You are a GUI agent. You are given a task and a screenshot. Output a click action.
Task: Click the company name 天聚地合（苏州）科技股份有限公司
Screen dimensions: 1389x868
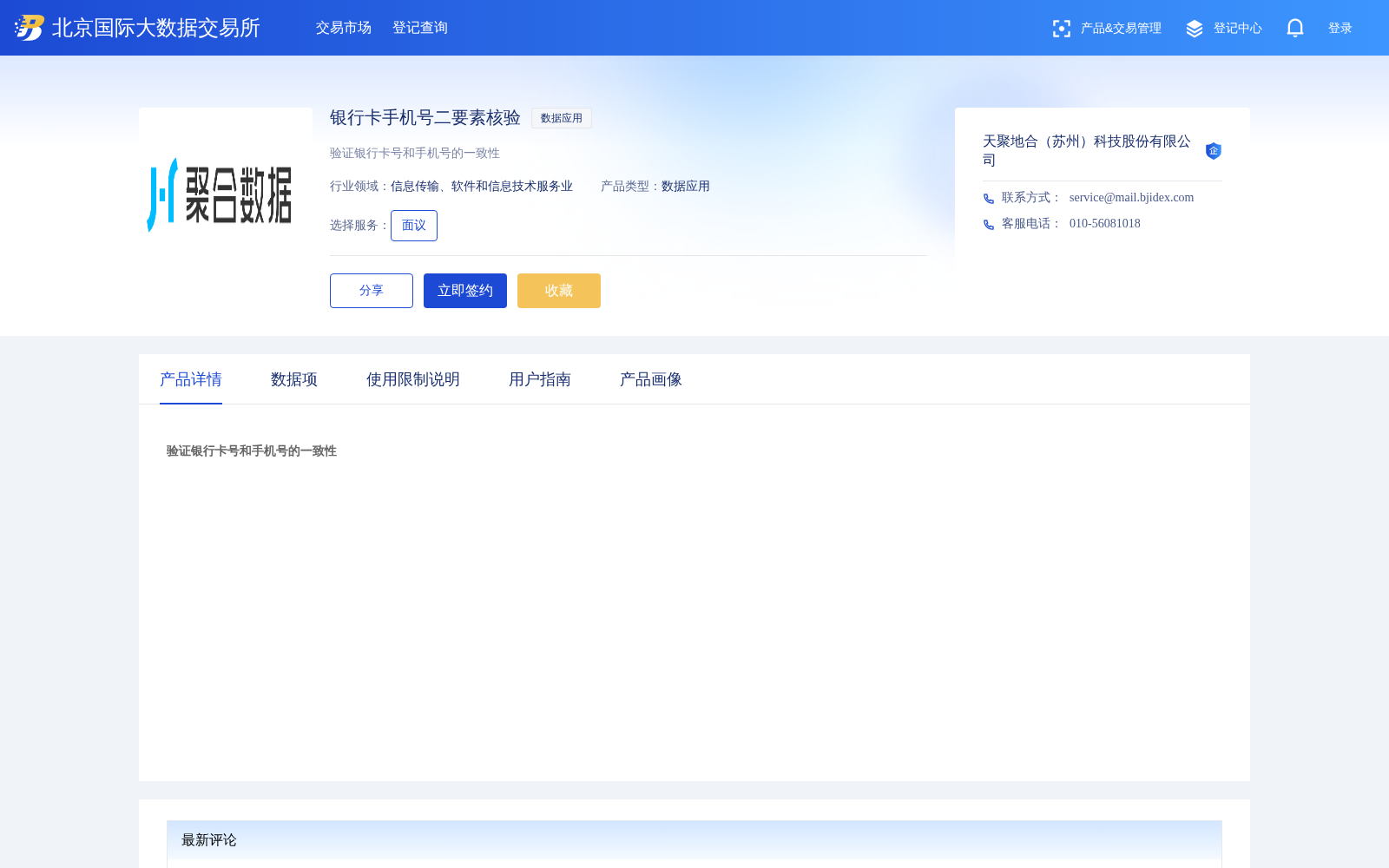click(x=1087, y=150)
